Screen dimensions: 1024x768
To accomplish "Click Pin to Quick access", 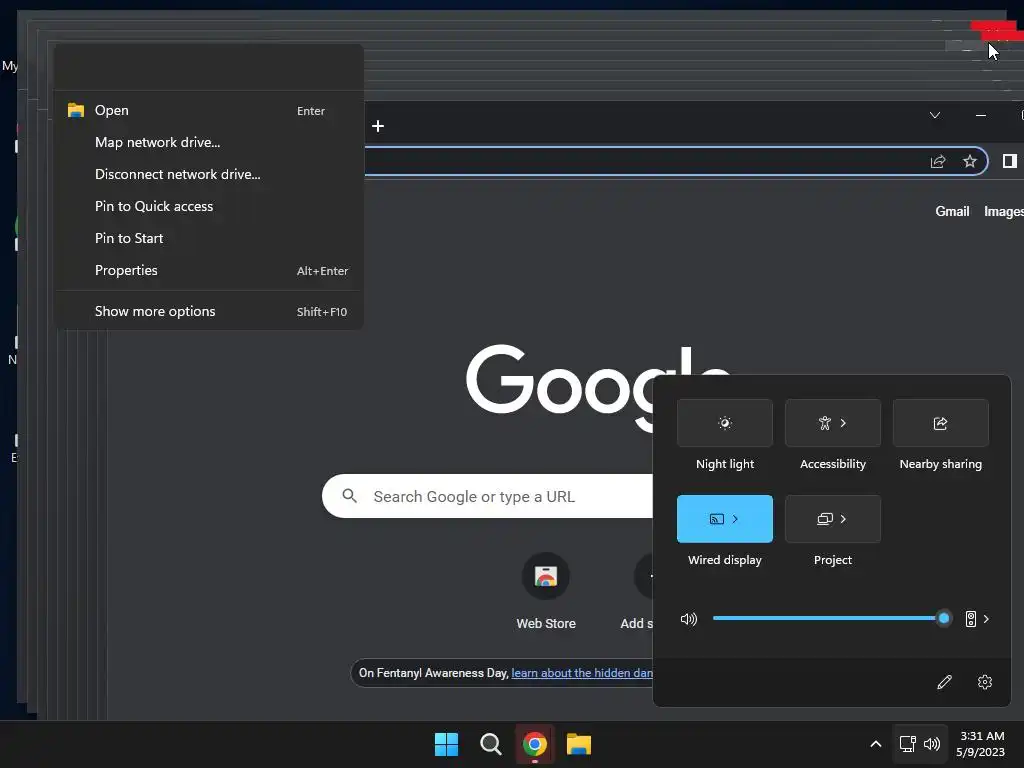I will 208,206.
